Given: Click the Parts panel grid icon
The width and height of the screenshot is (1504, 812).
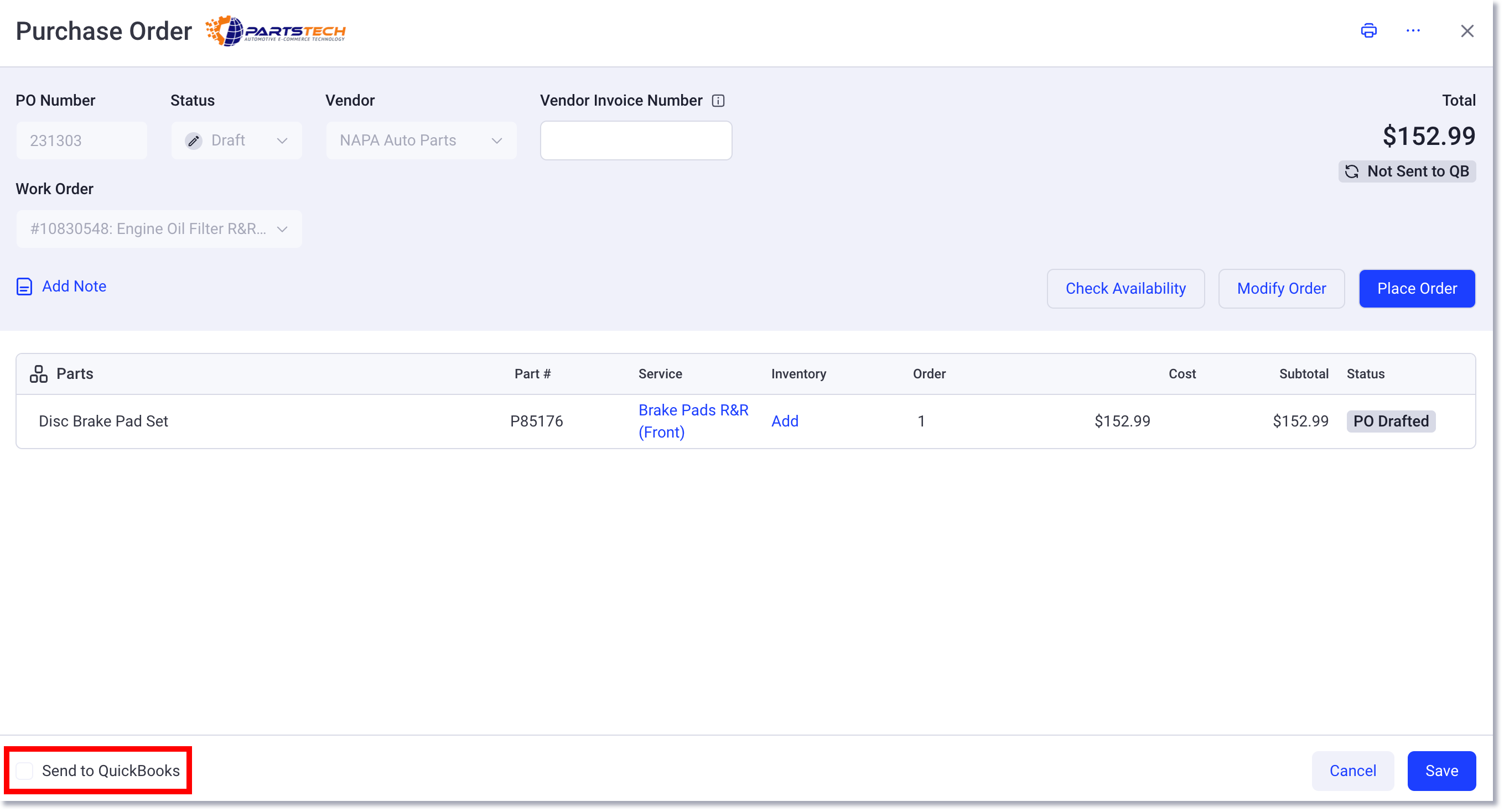Looking at the screenshot, I should 38,373.
